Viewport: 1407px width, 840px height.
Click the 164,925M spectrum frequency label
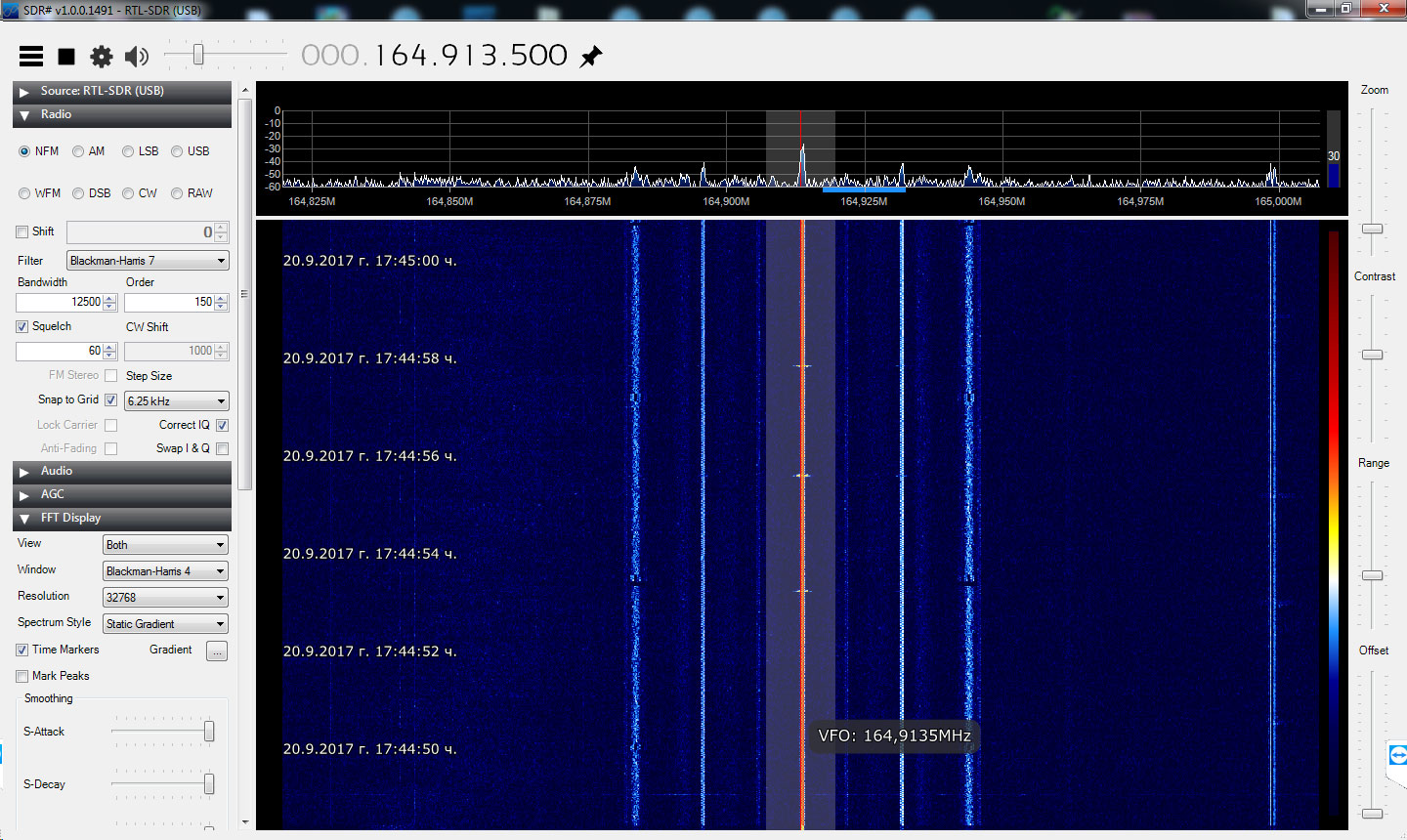coord(864,201)
